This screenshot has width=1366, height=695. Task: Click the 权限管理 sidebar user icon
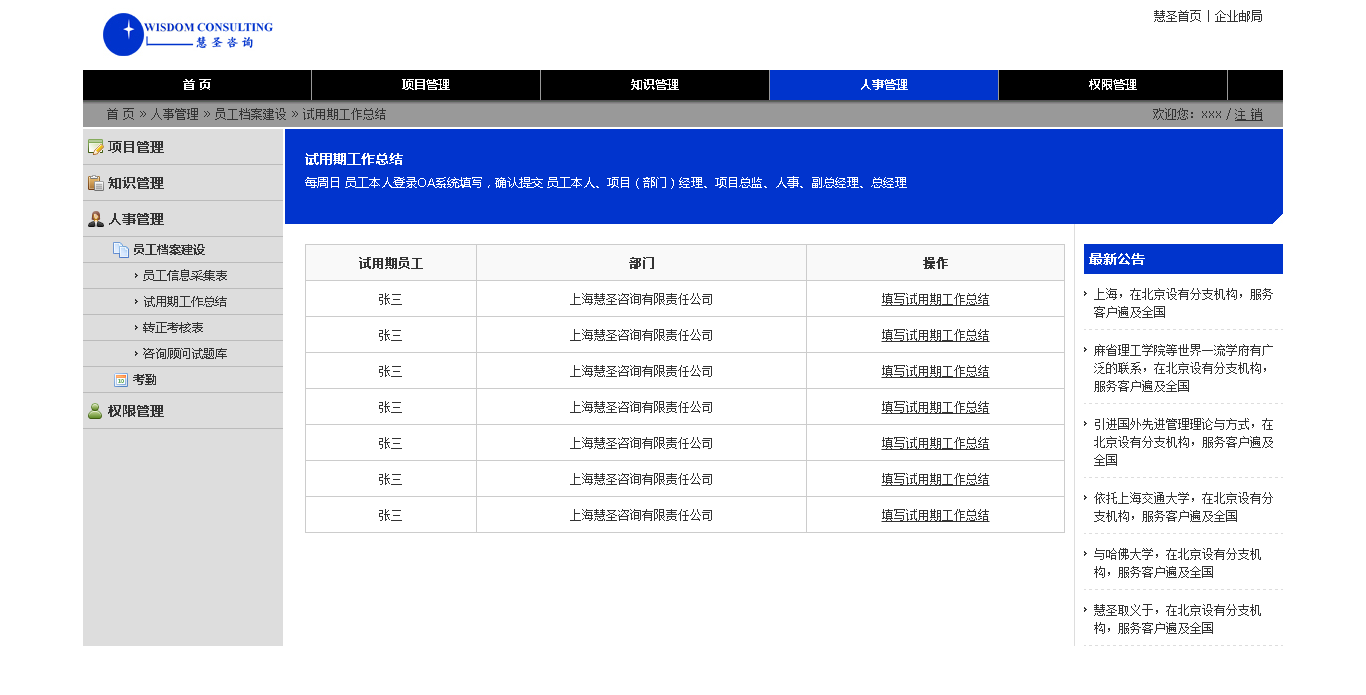click(x=96, y=411)
